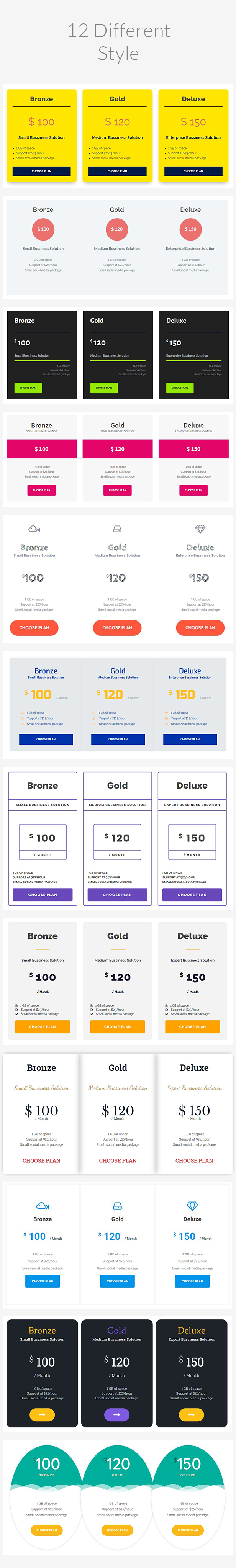Click the blue cloud icon above Bronze
This screenshot has height=1568, width=236.
tap(43, 1206)
